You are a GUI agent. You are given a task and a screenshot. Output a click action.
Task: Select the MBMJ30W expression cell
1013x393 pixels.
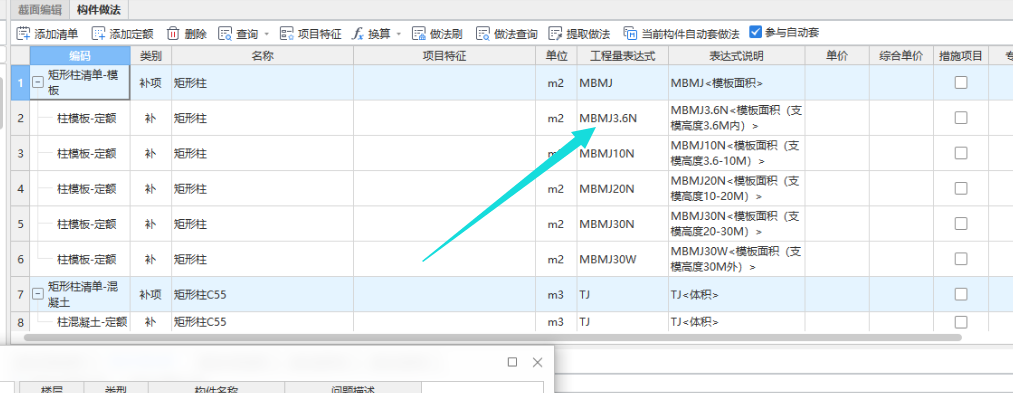point(623,259)
